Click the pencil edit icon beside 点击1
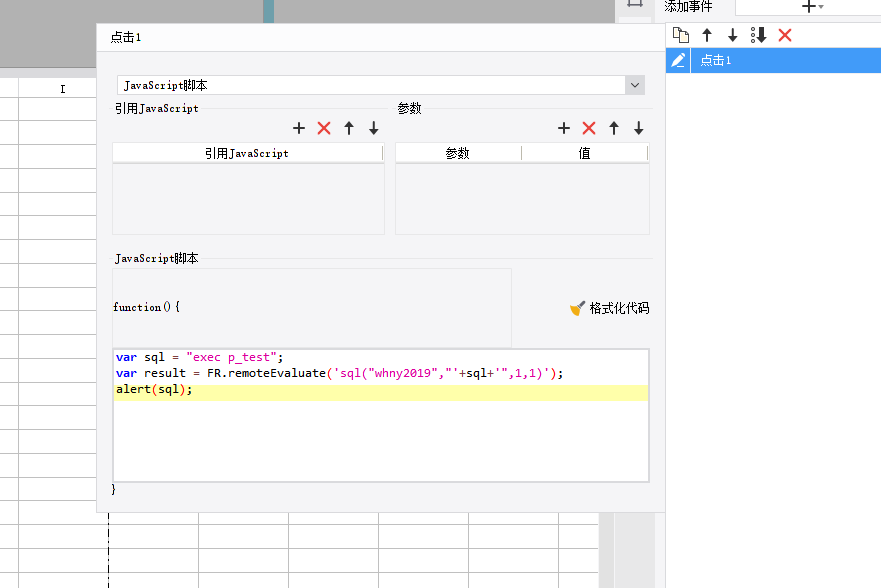This screenshot has width=881, height=588. [678, 60]
